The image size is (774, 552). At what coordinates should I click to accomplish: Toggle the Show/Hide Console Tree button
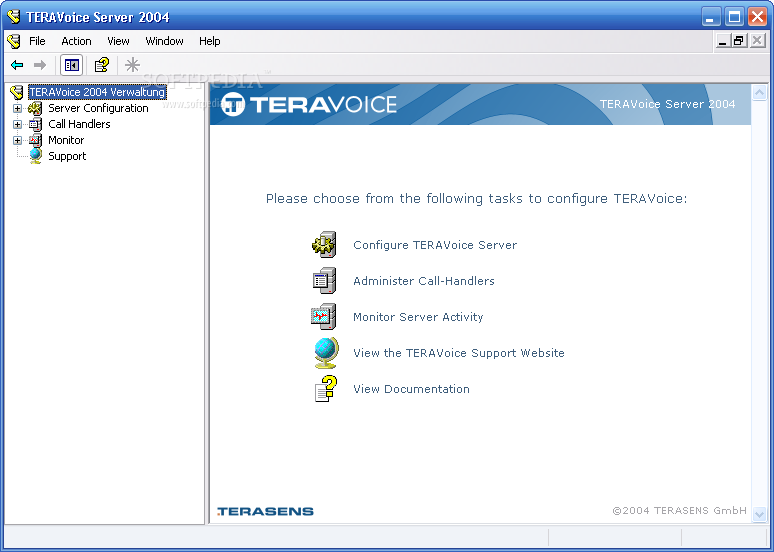pyautogui.click(x=72, y=65)
